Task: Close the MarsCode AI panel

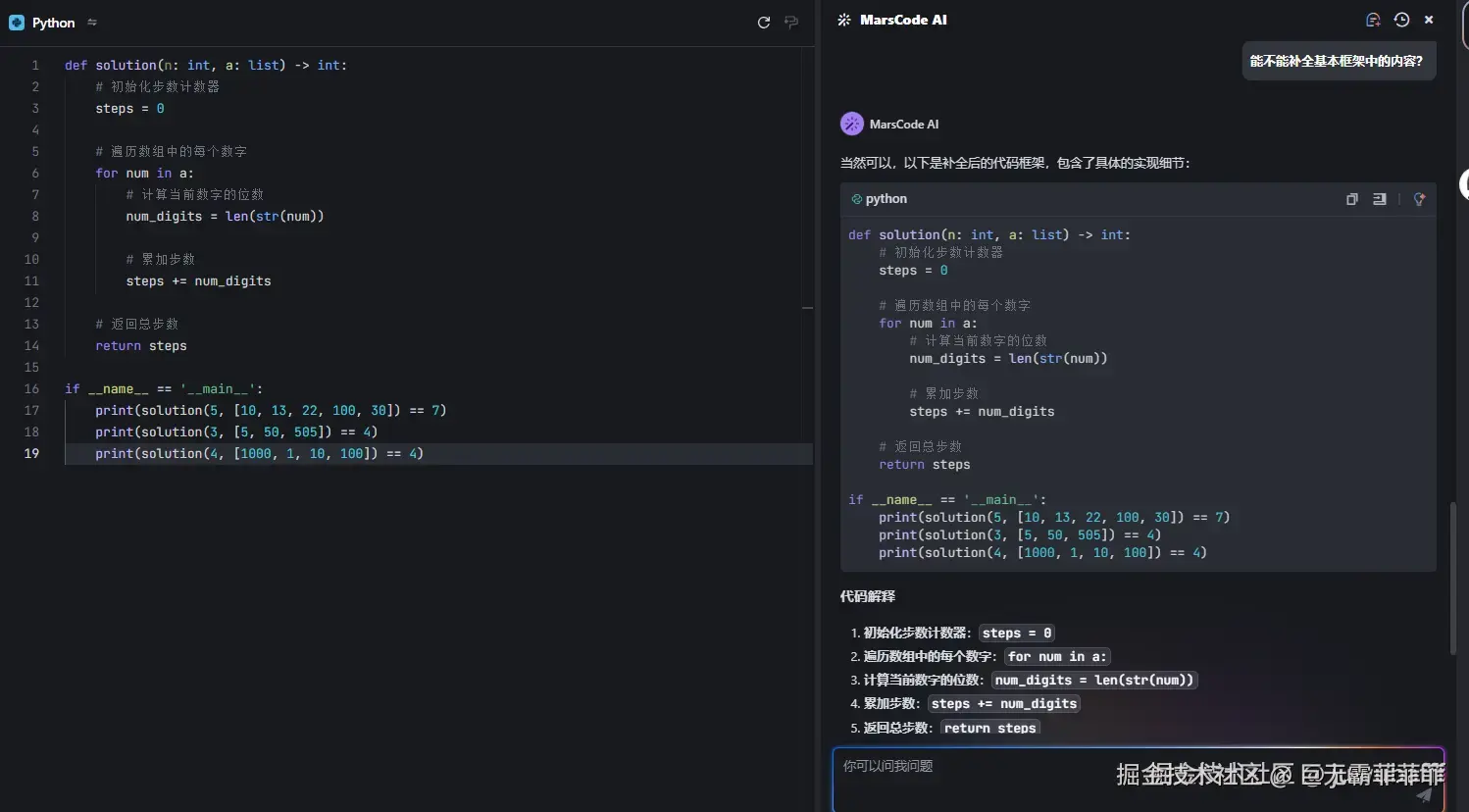Action: [1429, 20]
